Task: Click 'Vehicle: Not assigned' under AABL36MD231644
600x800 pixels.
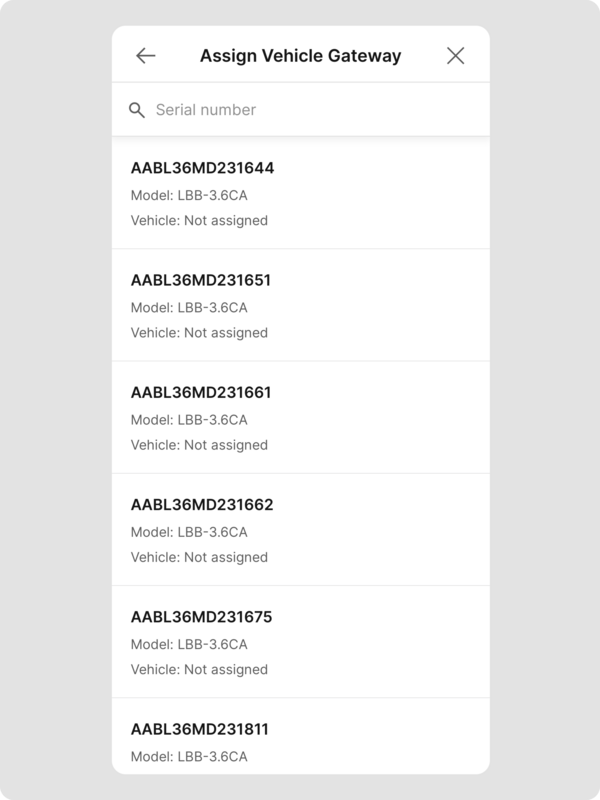Action: [199, 220]
